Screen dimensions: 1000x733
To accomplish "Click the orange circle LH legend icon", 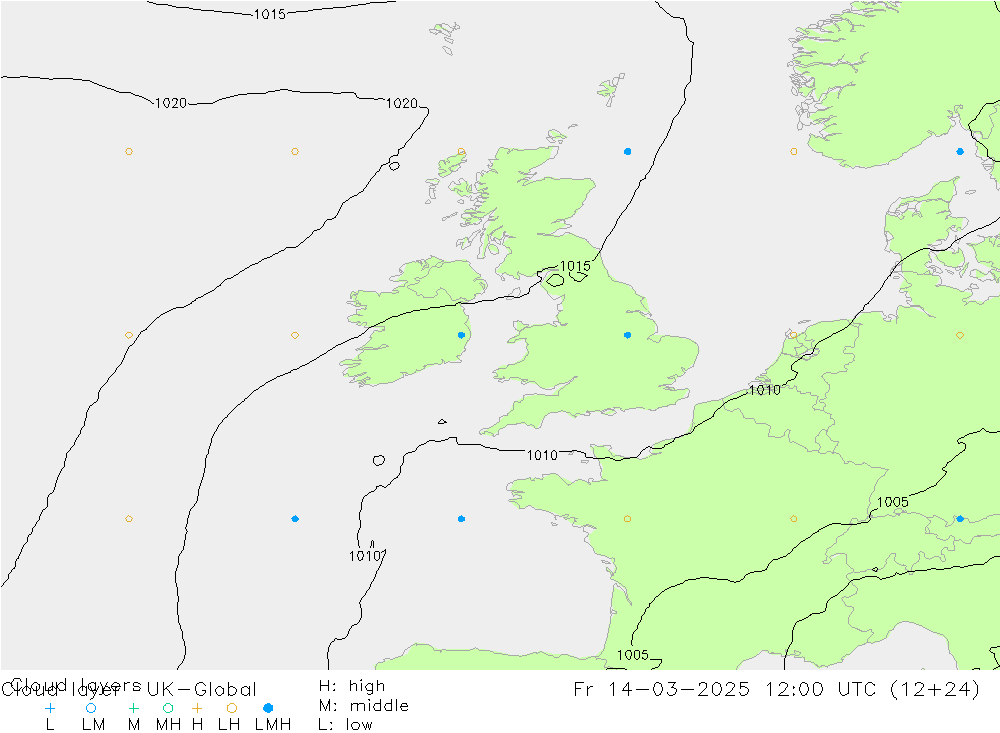I will tap(232, 708).
